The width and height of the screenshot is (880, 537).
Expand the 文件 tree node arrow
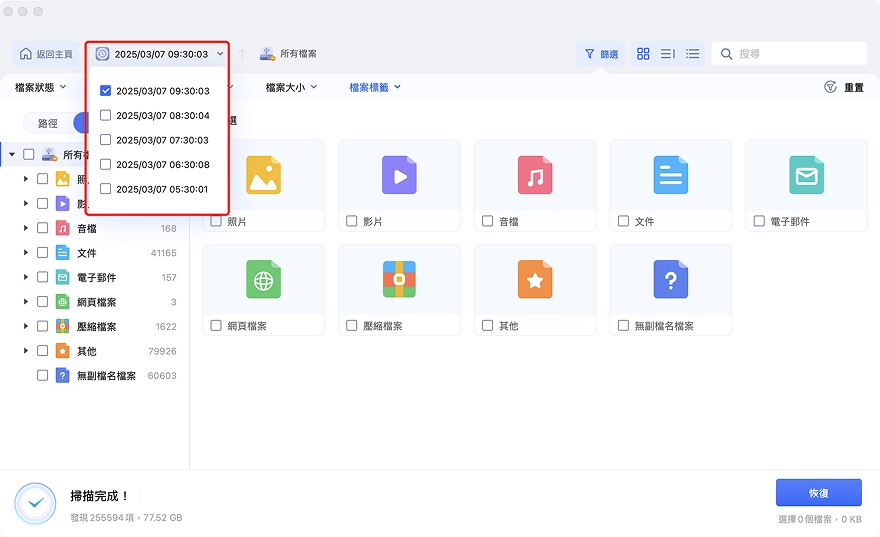coord(25,253)
